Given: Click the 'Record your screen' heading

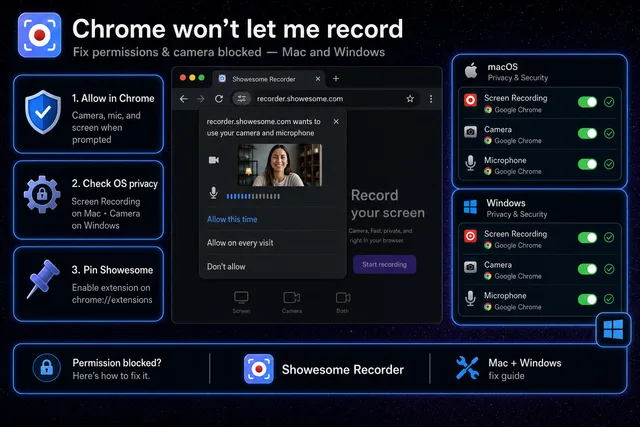Looking at the screenshot, I should [388, 204].
